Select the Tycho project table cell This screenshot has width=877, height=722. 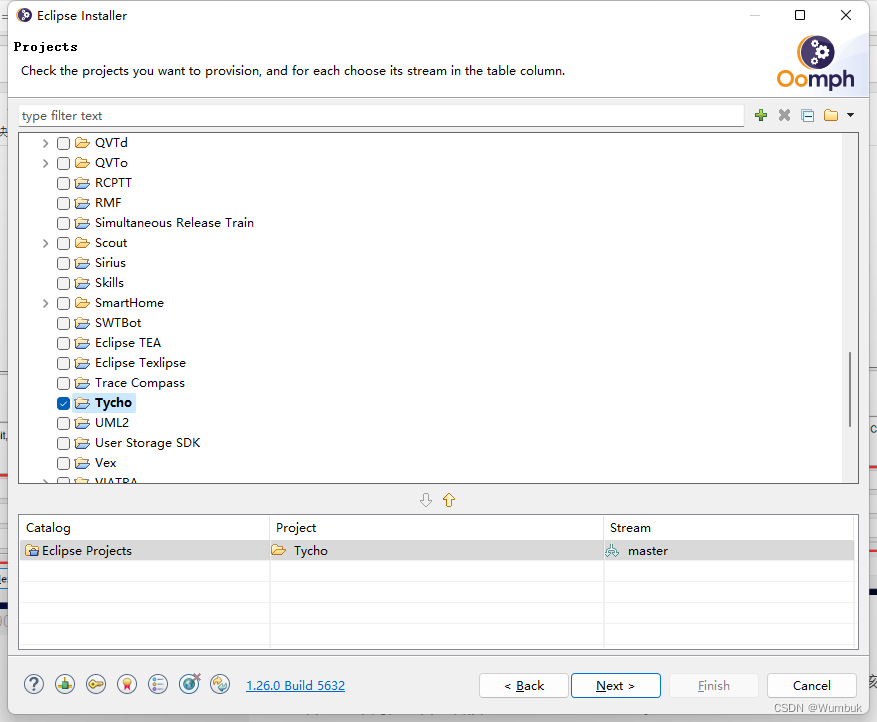[x=436, y=551]
